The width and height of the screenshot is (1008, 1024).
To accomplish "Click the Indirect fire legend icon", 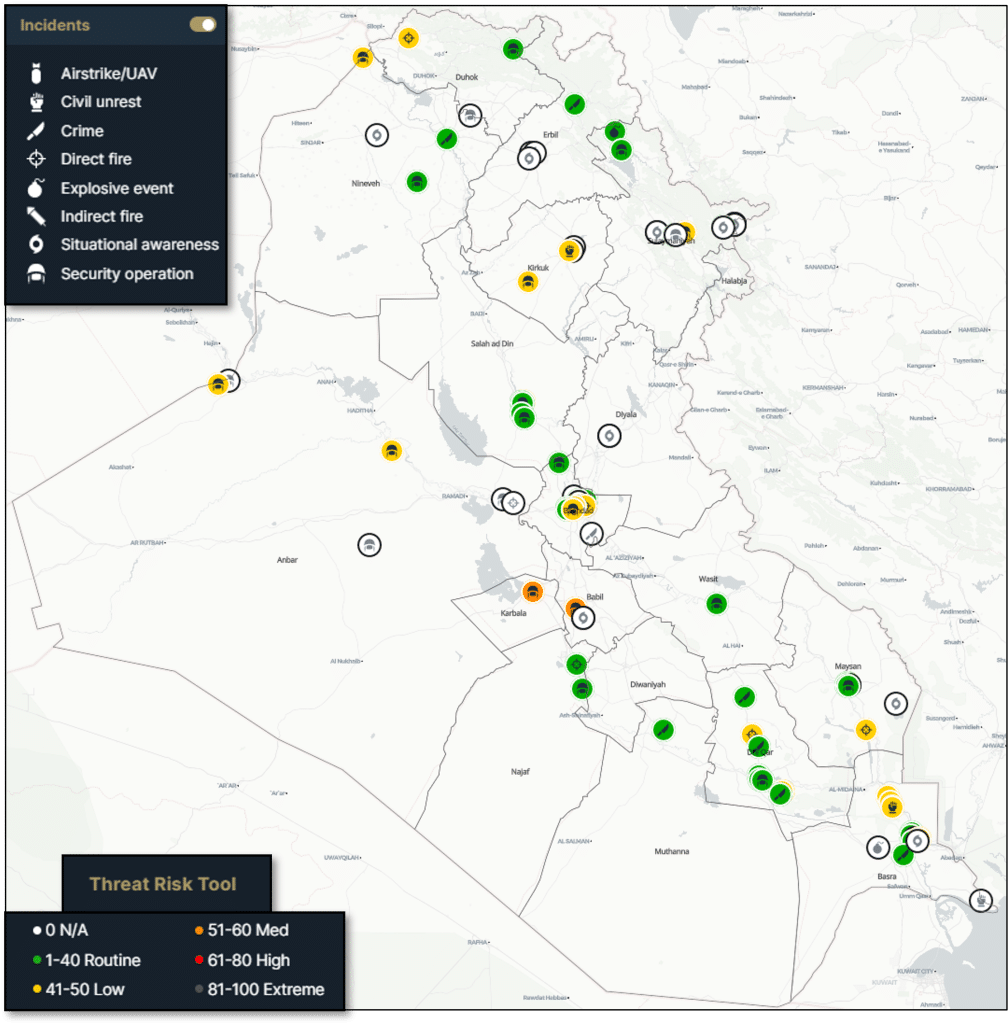I will click(36, 216).
